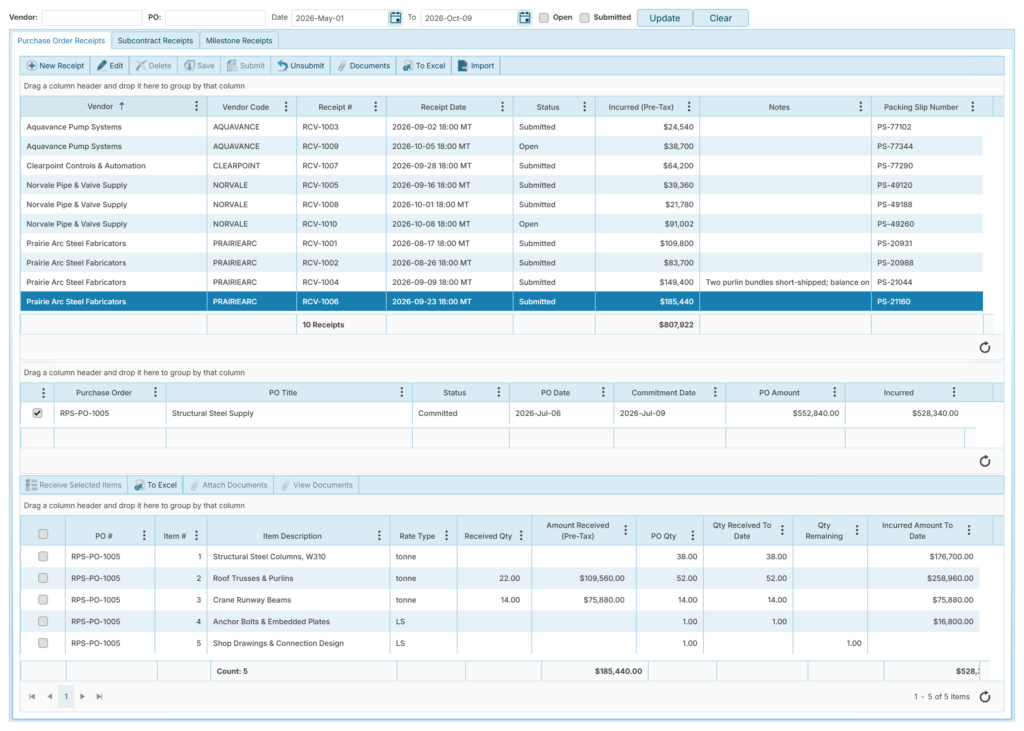This screenshot has height=731, width=1024.
Task: Check the Structural Steel Columns item row
Action: click(x=43, y=557)
